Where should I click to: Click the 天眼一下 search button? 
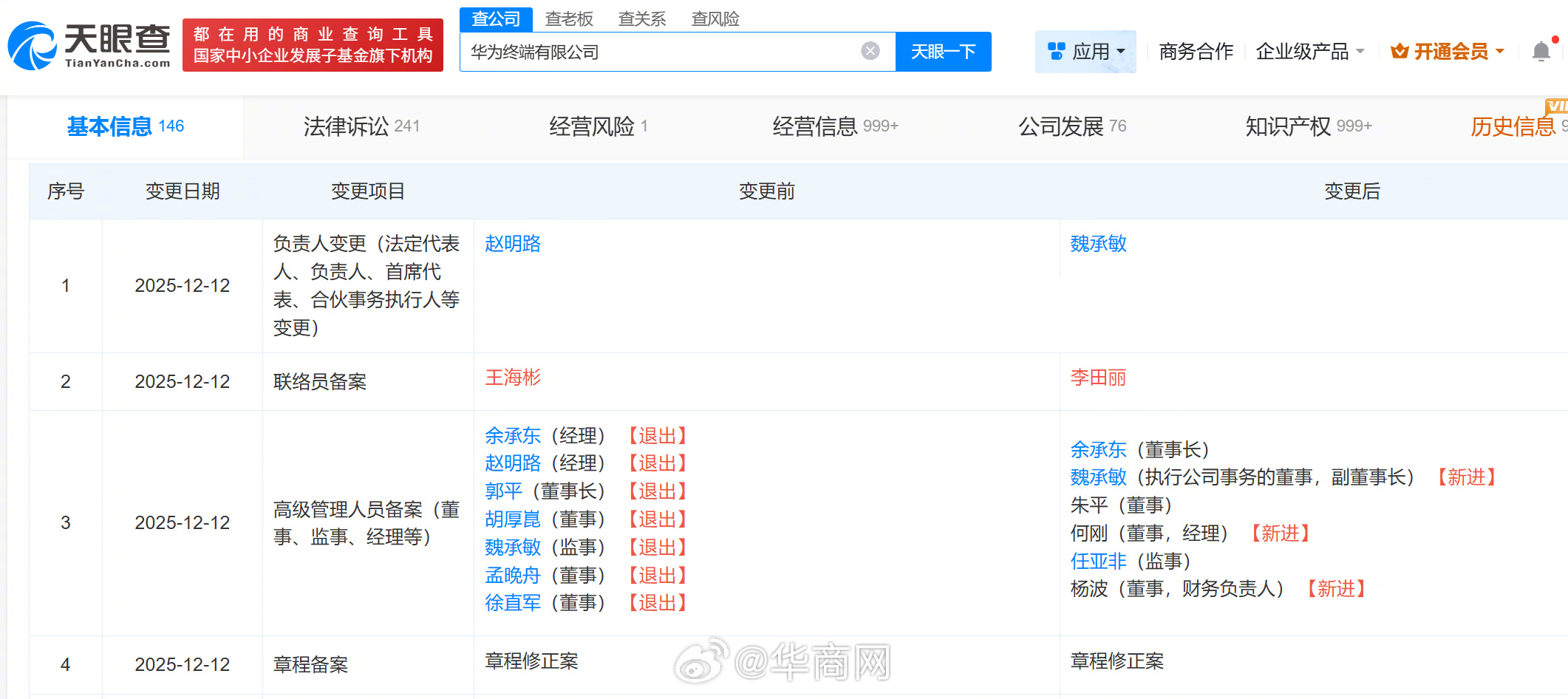944,52
